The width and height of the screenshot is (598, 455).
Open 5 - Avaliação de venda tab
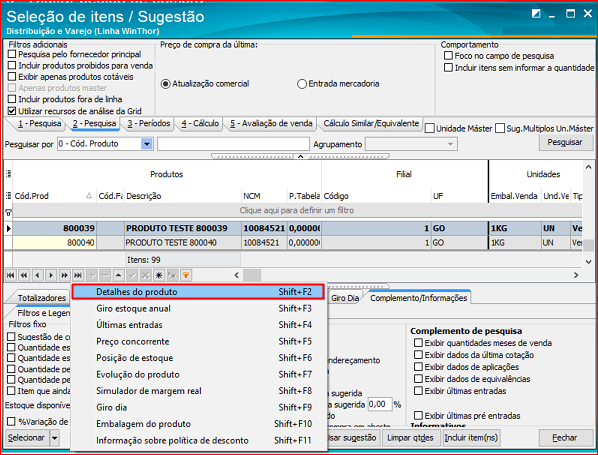pyautogui.click(x=271, y=124)
